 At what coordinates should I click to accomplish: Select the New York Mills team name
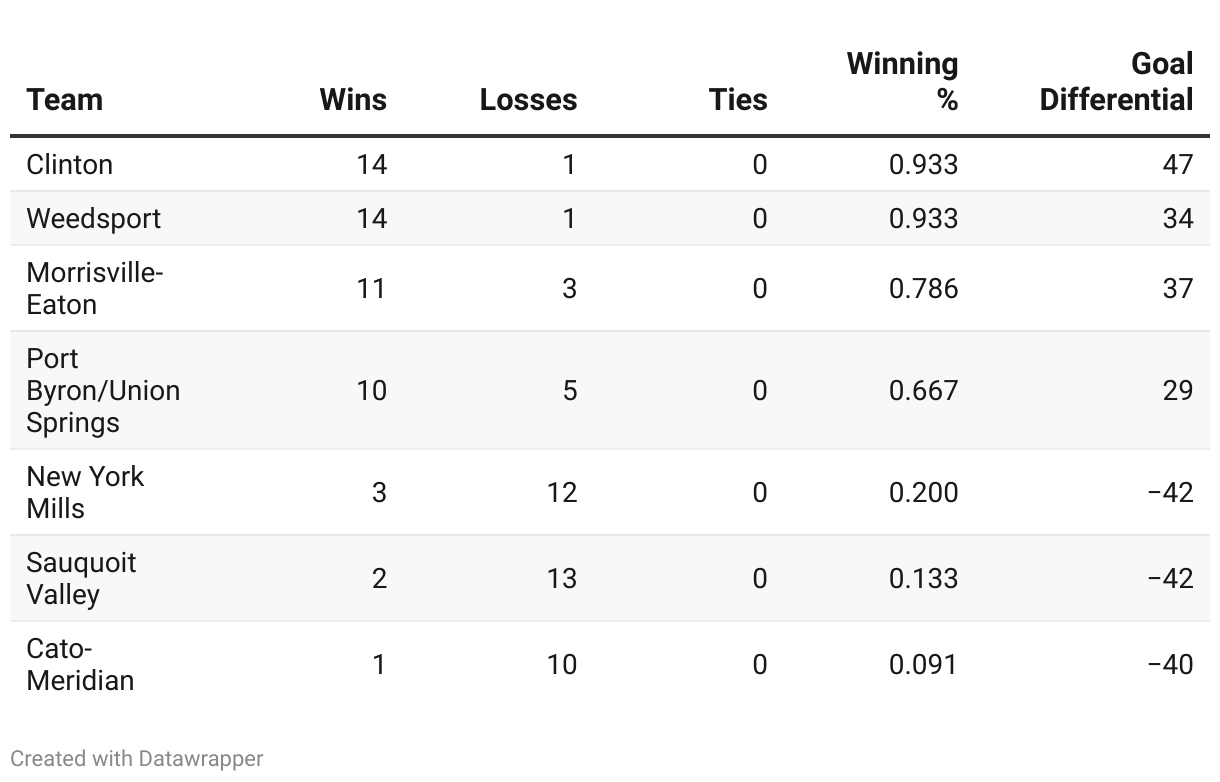(x=85, y=492)
